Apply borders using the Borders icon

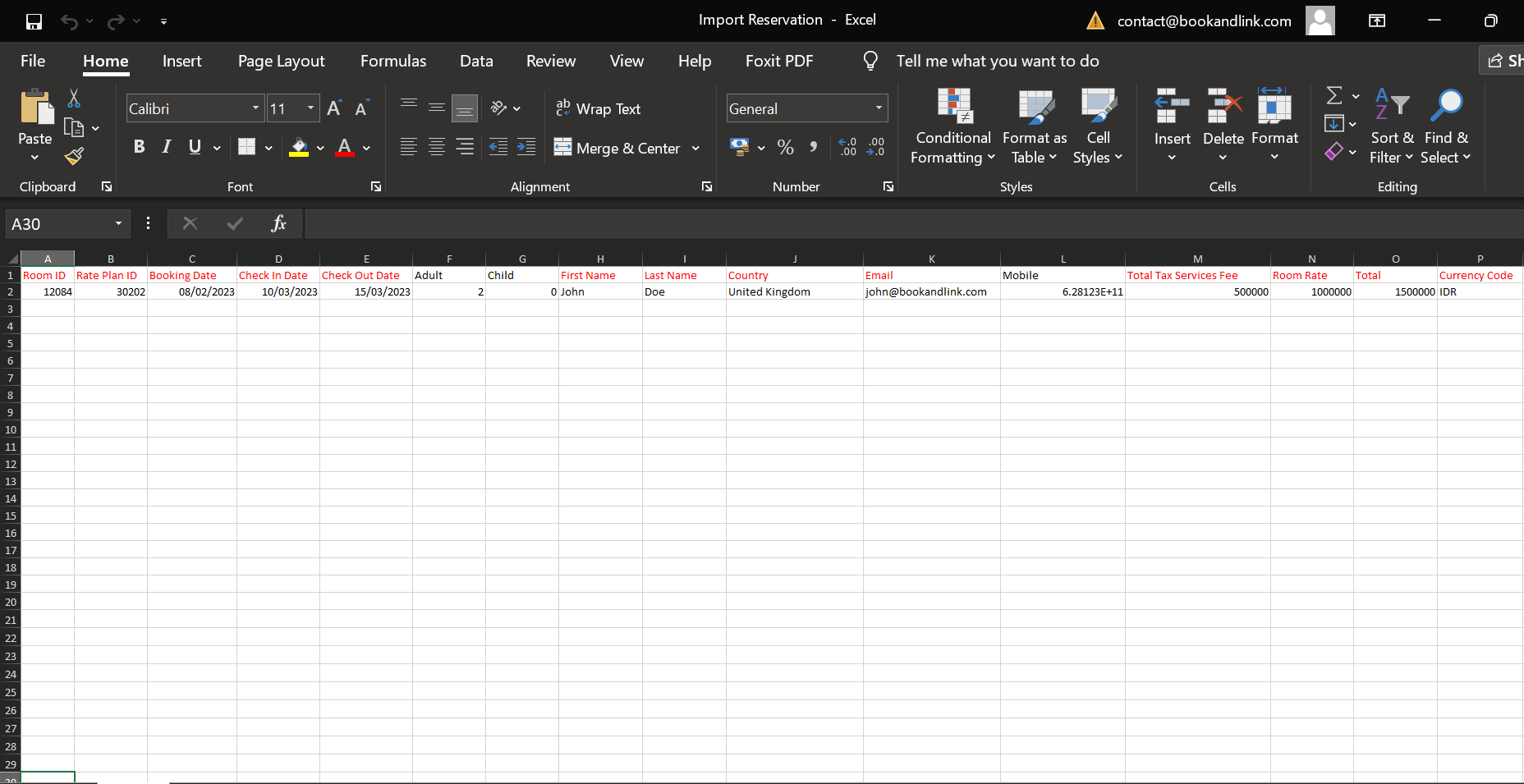coord(246,147)
